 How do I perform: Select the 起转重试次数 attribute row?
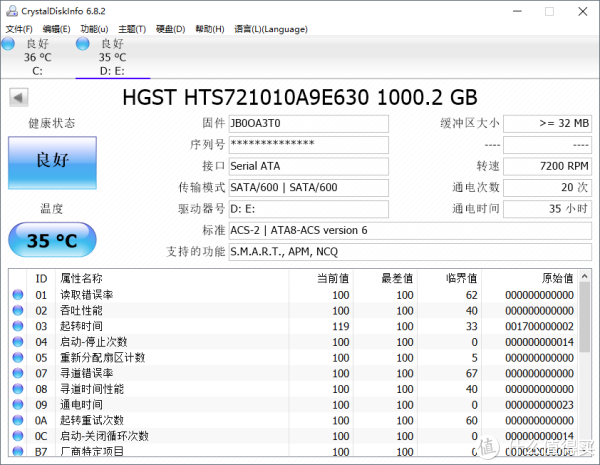click(x=293, y=420)
